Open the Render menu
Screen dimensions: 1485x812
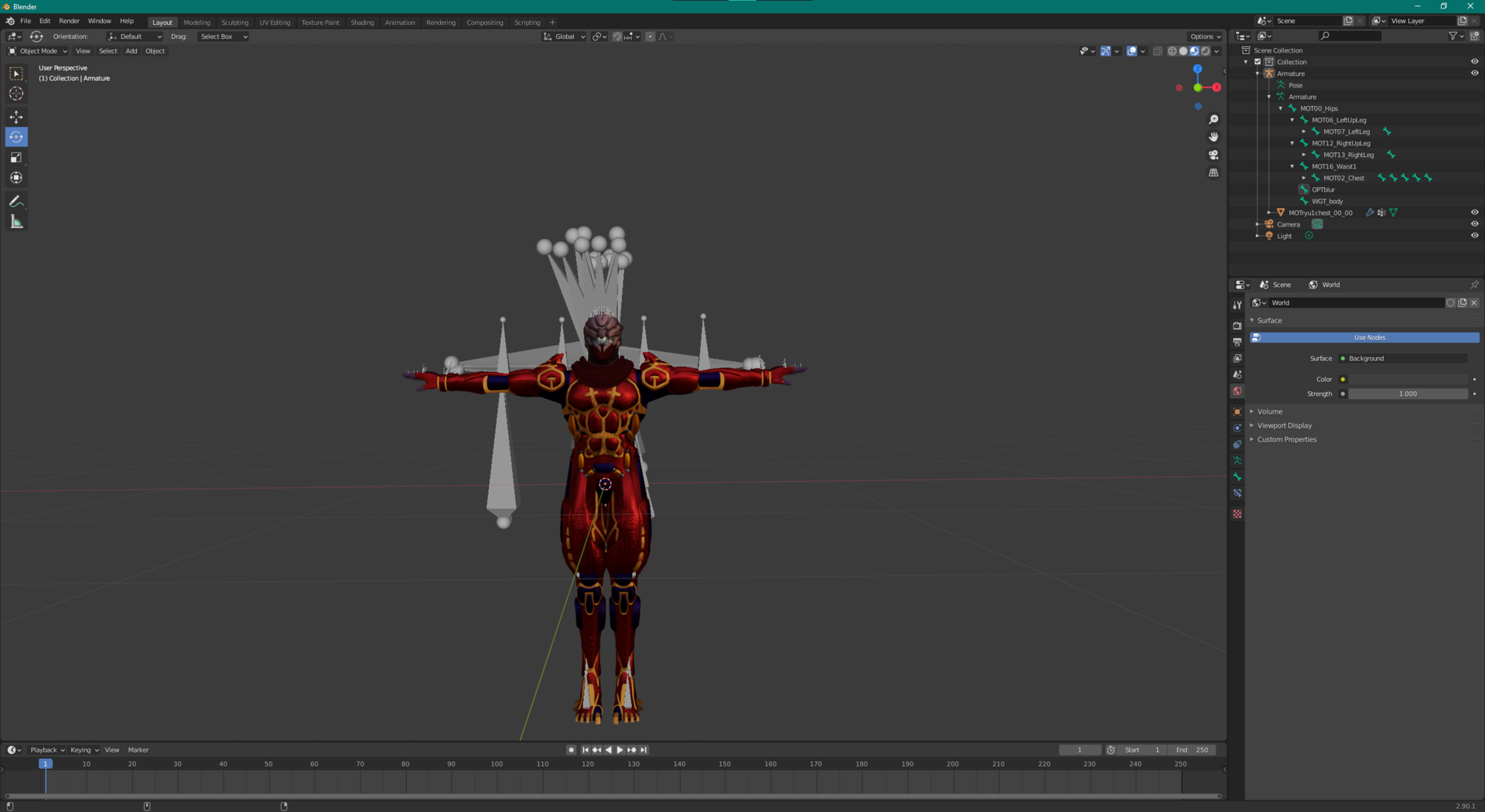(69, 21)
